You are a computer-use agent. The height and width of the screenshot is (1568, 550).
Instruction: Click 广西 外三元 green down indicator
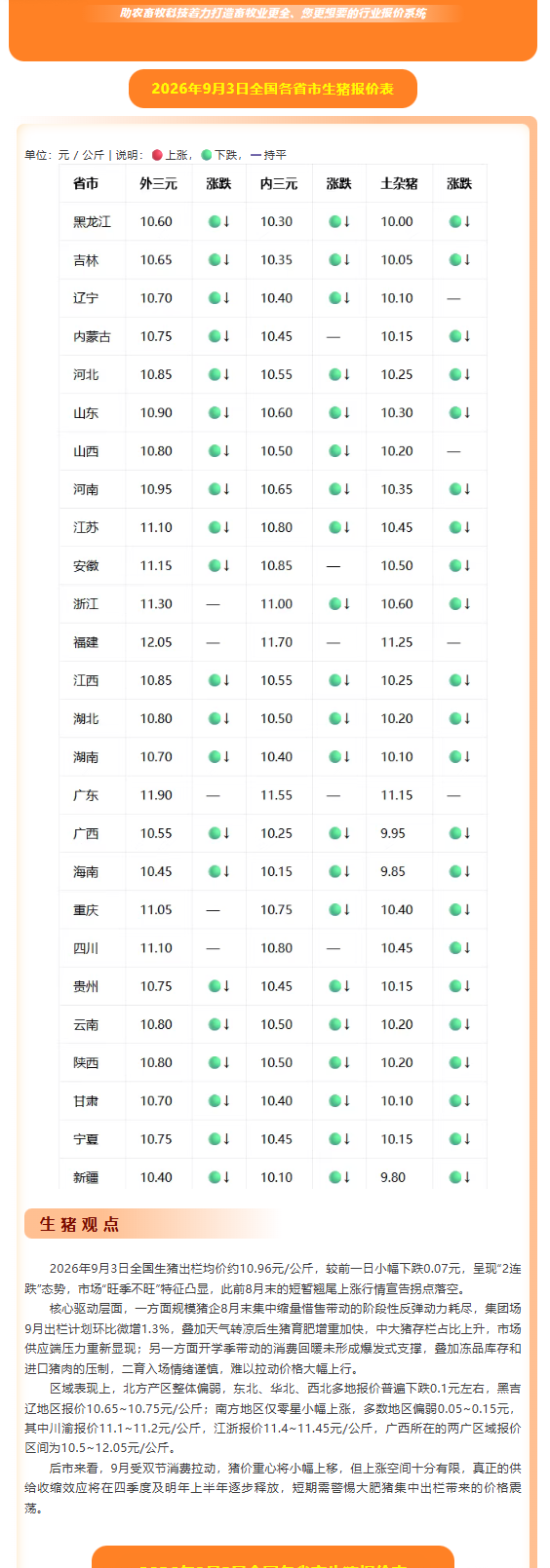(219, 832)
